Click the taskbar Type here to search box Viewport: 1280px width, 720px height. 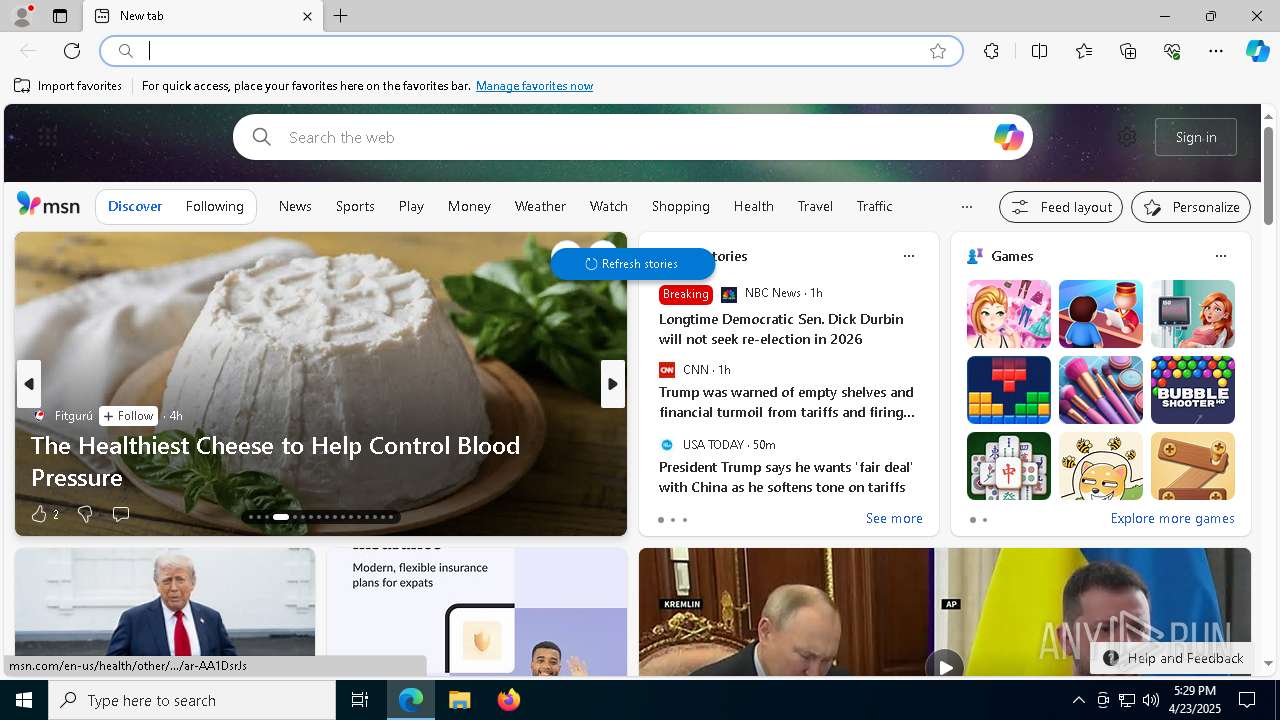click(192, 700)
